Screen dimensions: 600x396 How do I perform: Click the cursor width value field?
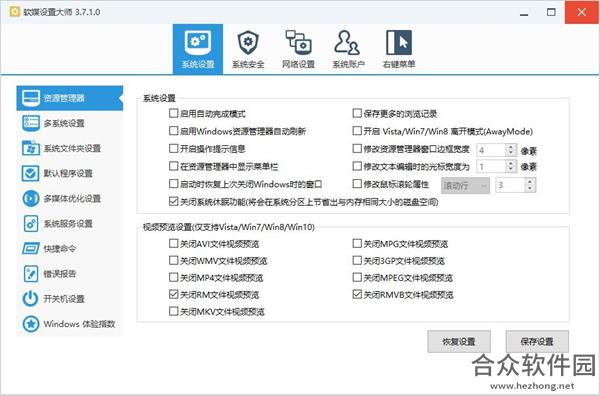click(491, 166)
